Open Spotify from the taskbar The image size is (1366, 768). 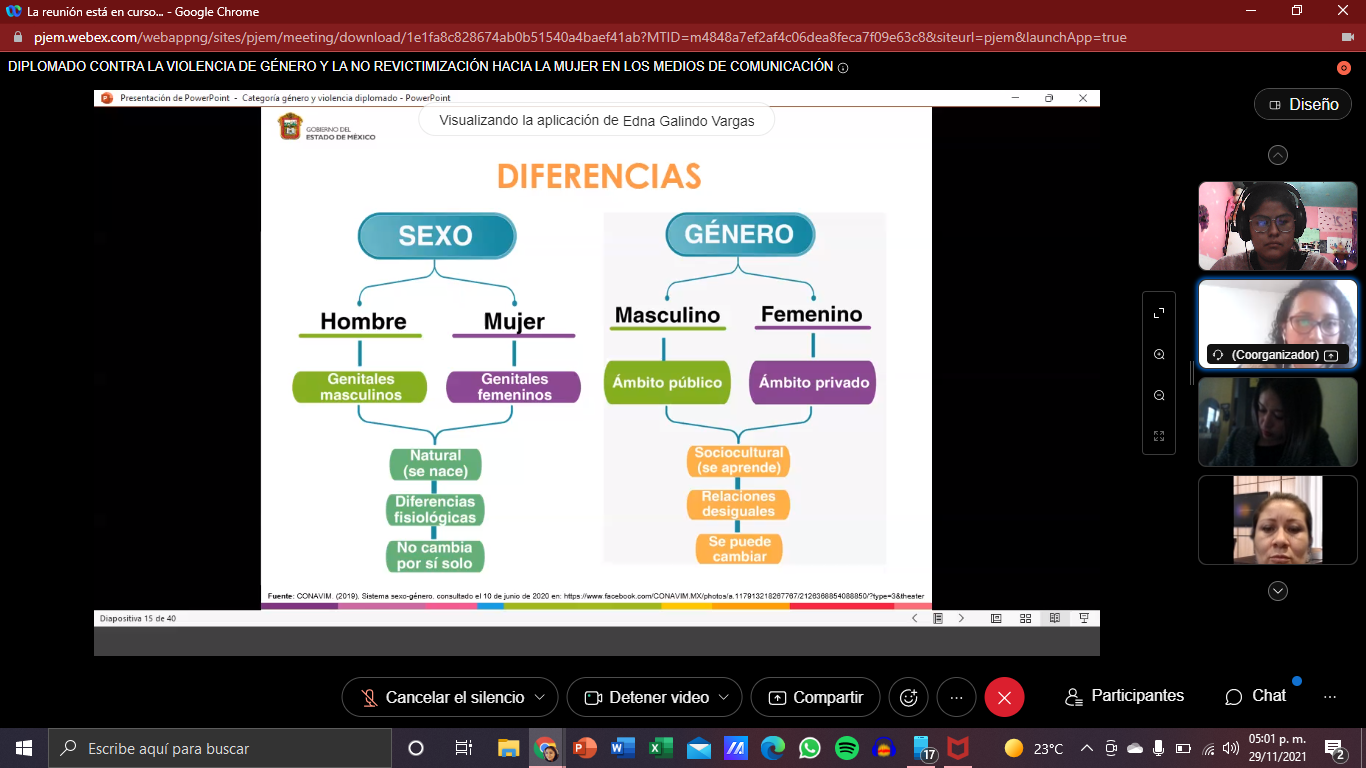[x=846, y=748]
